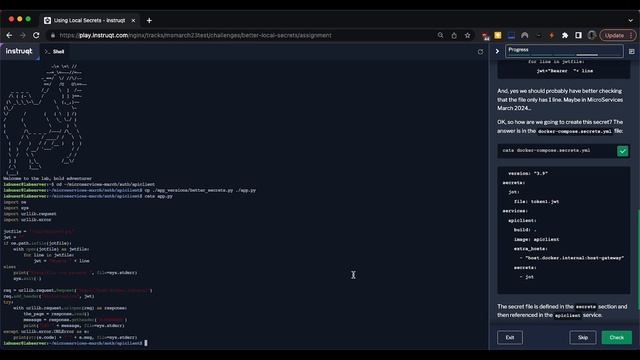The height and width of the screenshot is (360, 640).
Task: Open the notes icon beside Progress
Action: [x=631, y=51]
